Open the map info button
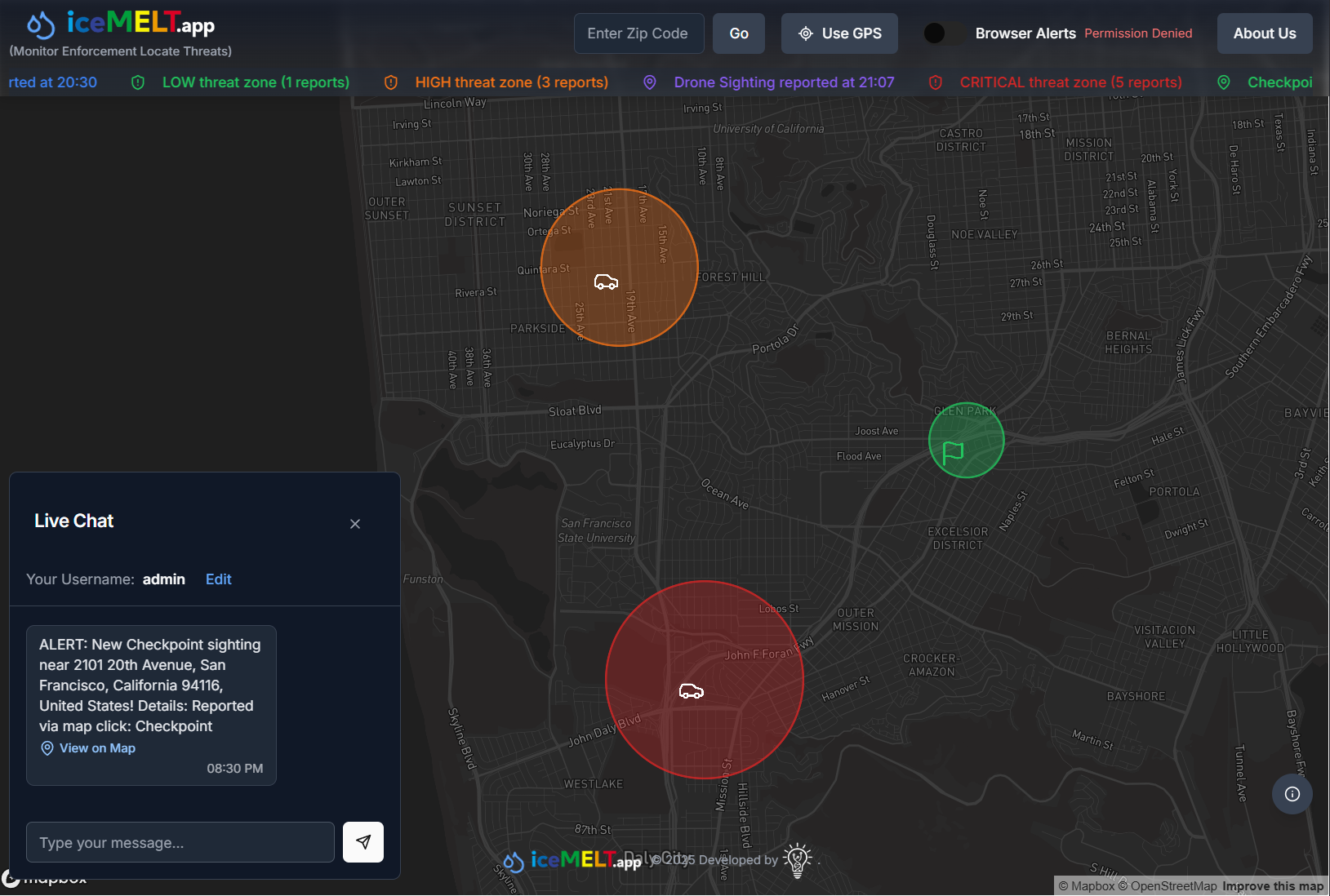This screenshot has height=896, width=1330. [x=1292, y=794]
